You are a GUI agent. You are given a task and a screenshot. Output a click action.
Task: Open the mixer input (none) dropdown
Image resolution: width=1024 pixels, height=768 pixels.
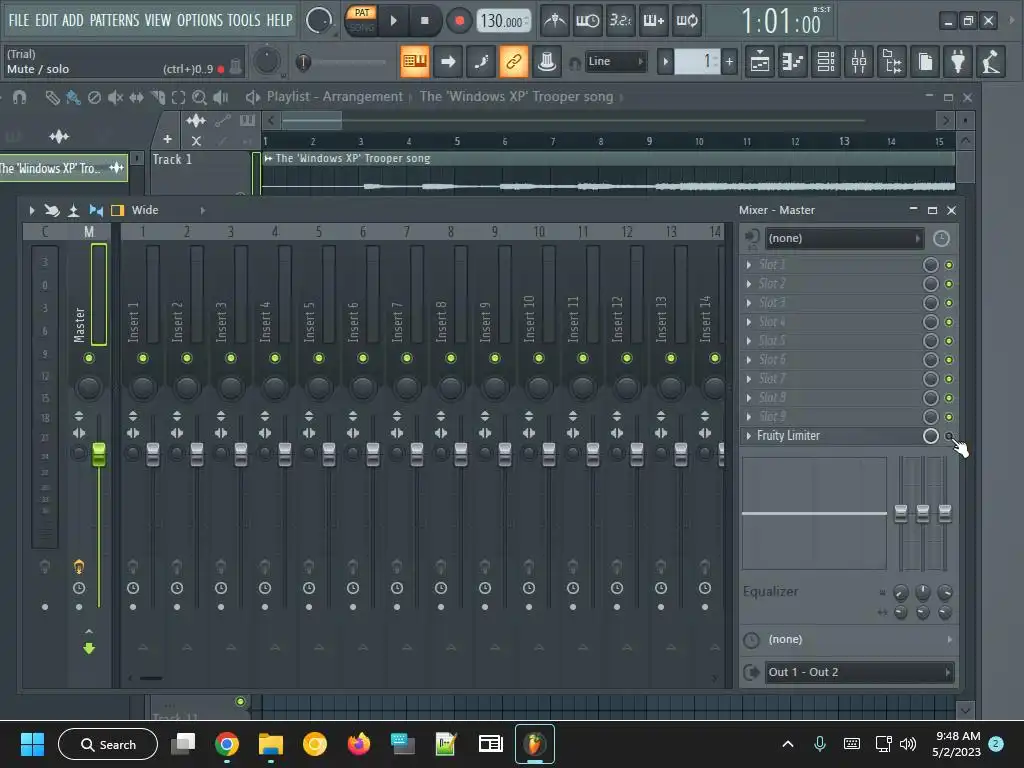[x=844, y=238]
